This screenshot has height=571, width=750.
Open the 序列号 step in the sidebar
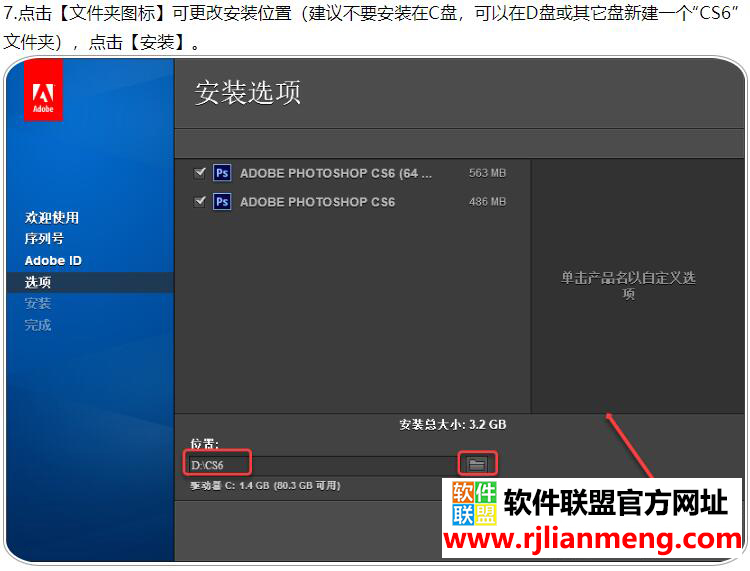pos(44,239)
